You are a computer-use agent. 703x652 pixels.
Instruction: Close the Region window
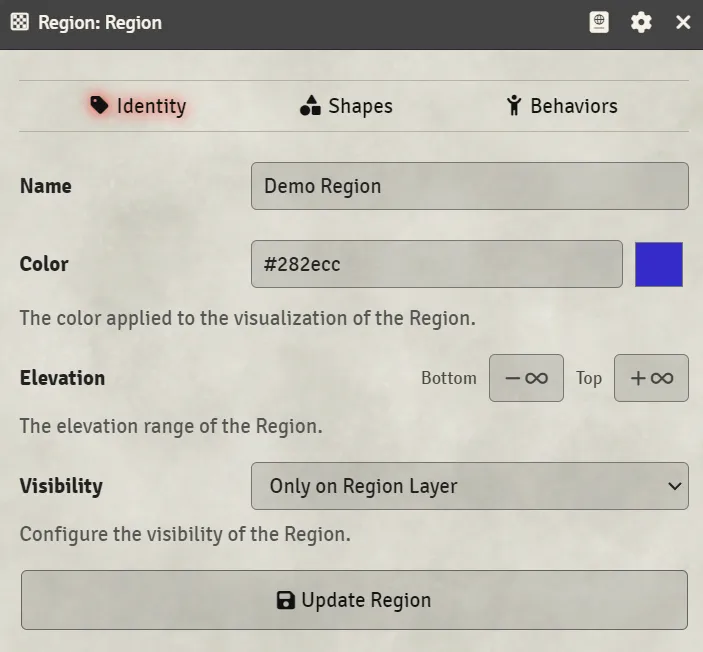pyautogui.click(x=683, y=22)
